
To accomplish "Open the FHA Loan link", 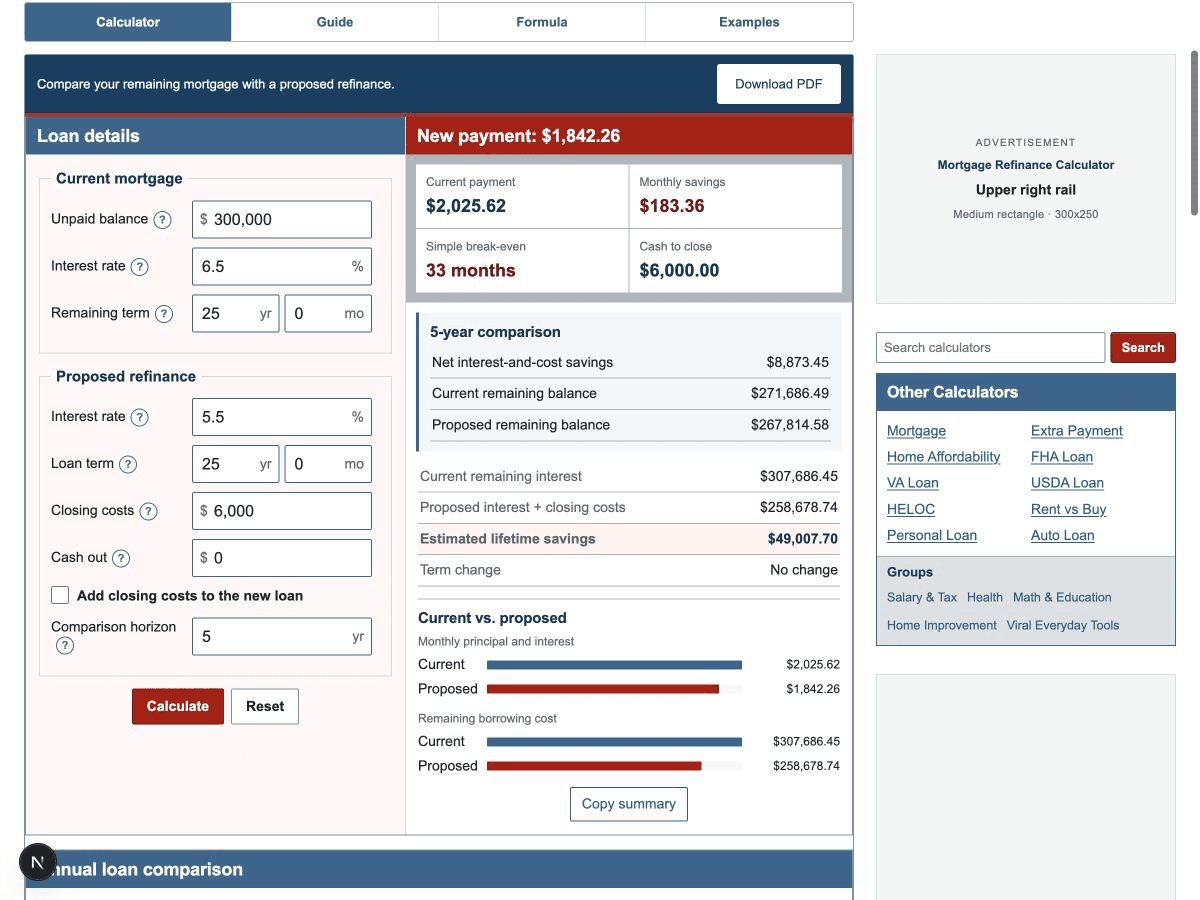I will [x=1062, y=457].
